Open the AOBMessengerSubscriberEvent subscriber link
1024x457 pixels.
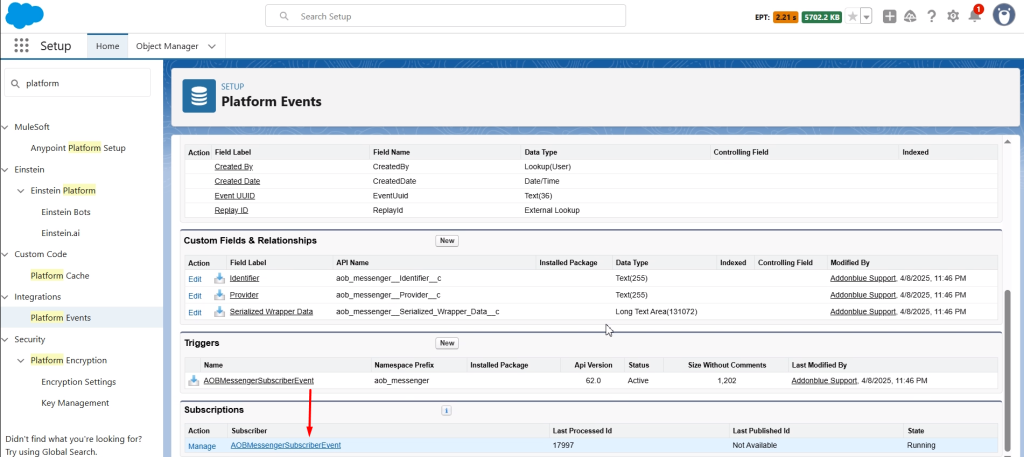click(x=285, y=445)
